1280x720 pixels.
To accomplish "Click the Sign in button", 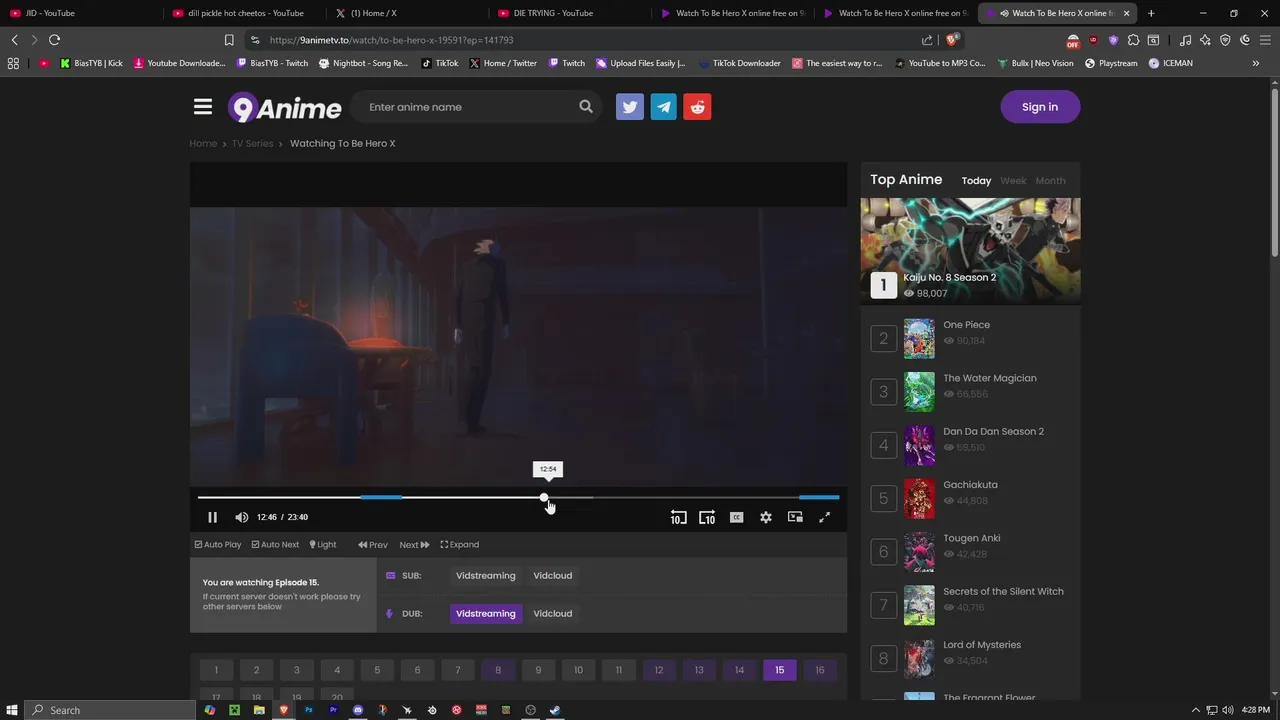I will point(1040,107).
